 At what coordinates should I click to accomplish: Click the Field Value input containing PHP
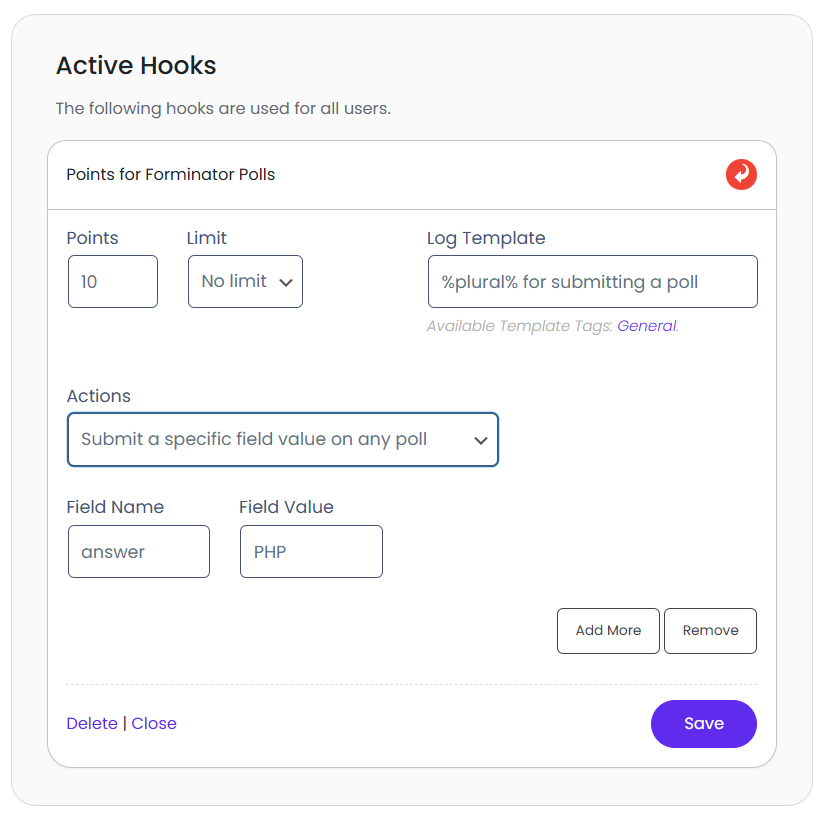pyautogui.click(x=311, y=552)
